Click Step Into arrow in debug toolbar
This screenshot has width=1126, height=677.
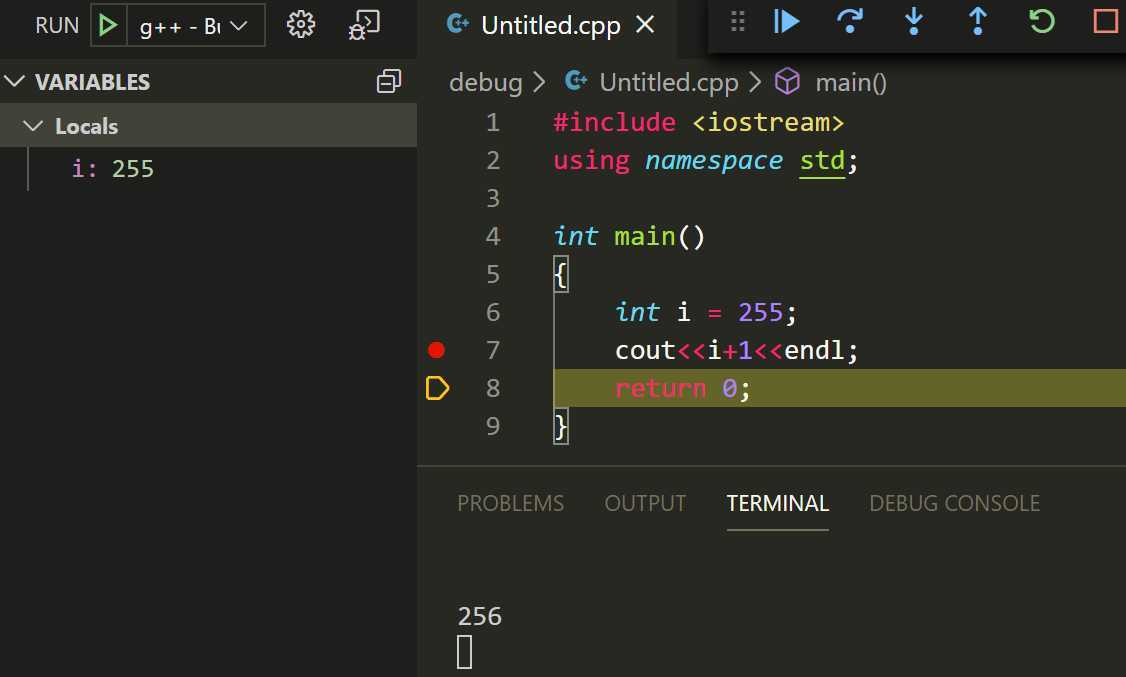pos(913,21)
